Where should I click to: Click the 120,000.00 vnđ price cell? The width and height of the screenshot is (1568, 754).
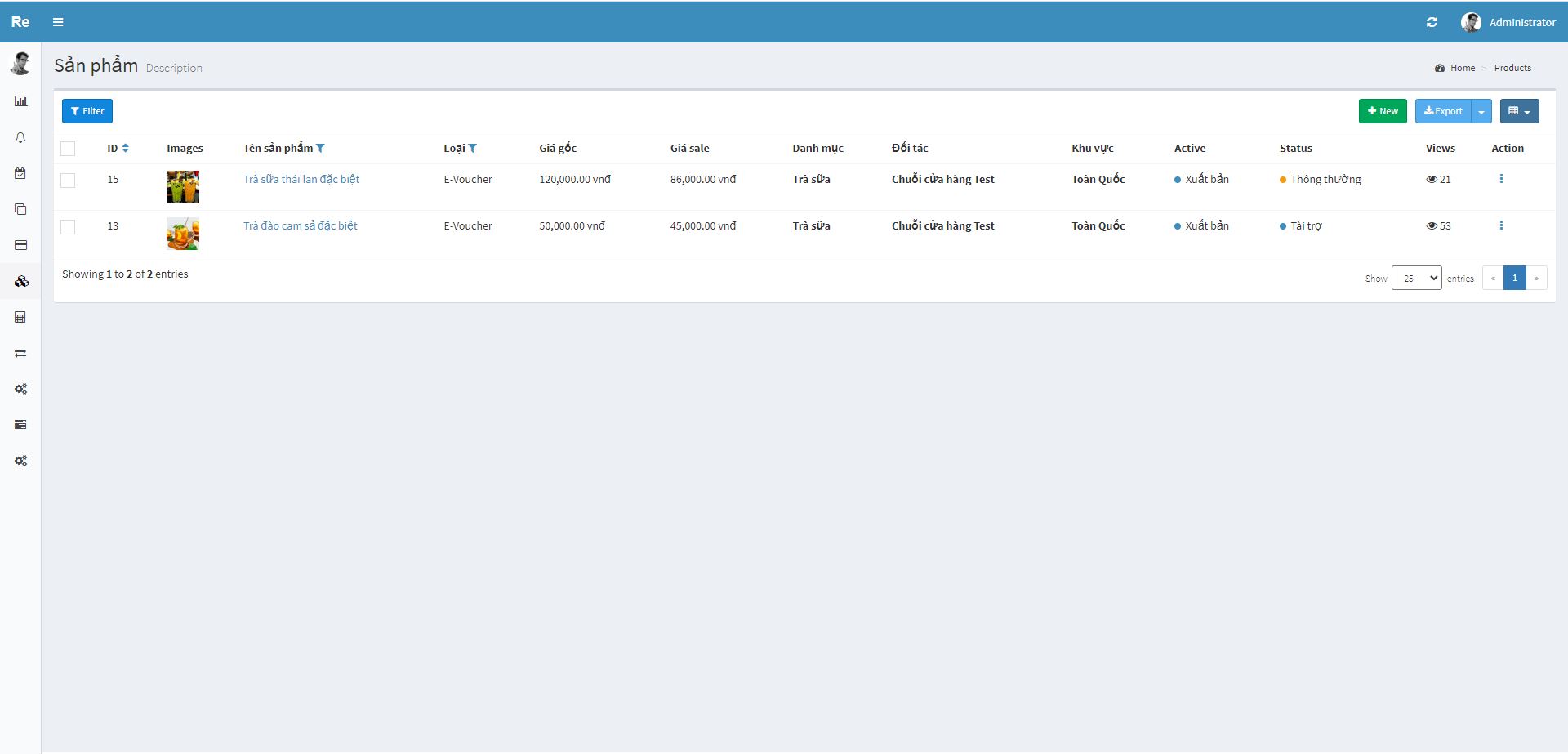tap(575, 179)
